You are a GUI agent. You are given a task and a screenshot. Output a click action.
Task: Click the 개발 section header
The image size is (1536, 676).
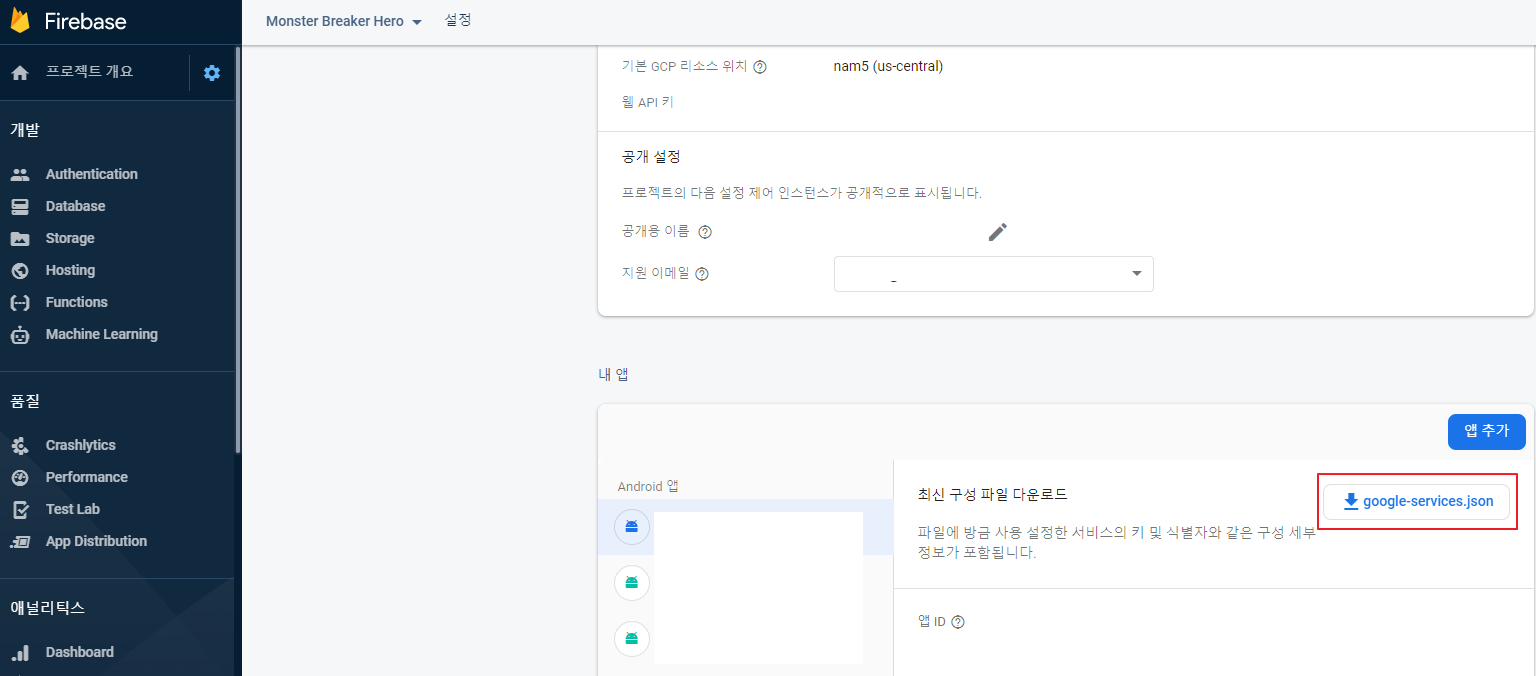pyautogui.click(x=25, y=130)
